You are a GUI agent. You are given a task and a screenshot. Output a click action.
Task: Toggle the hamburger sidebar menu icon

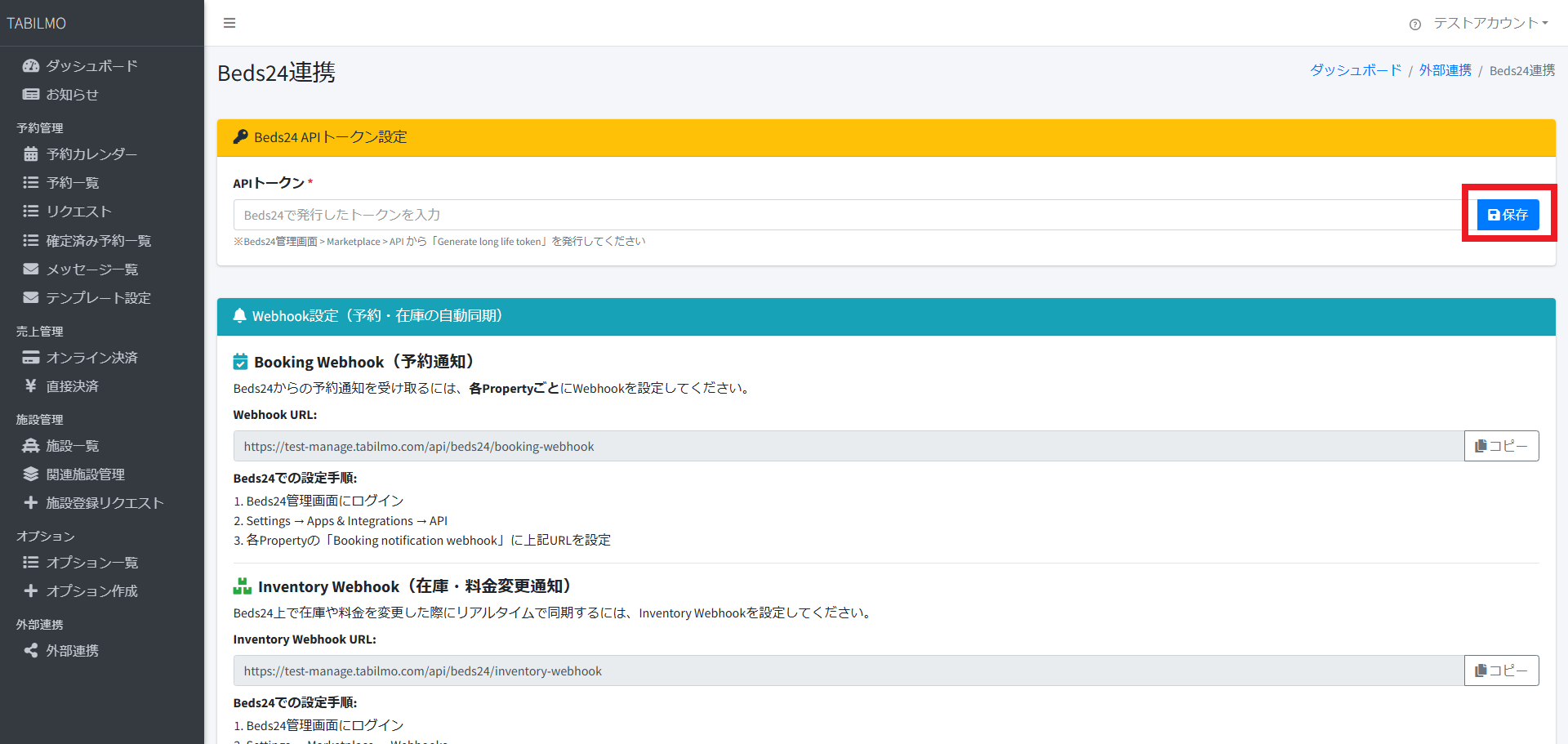[x=229, y=23]
